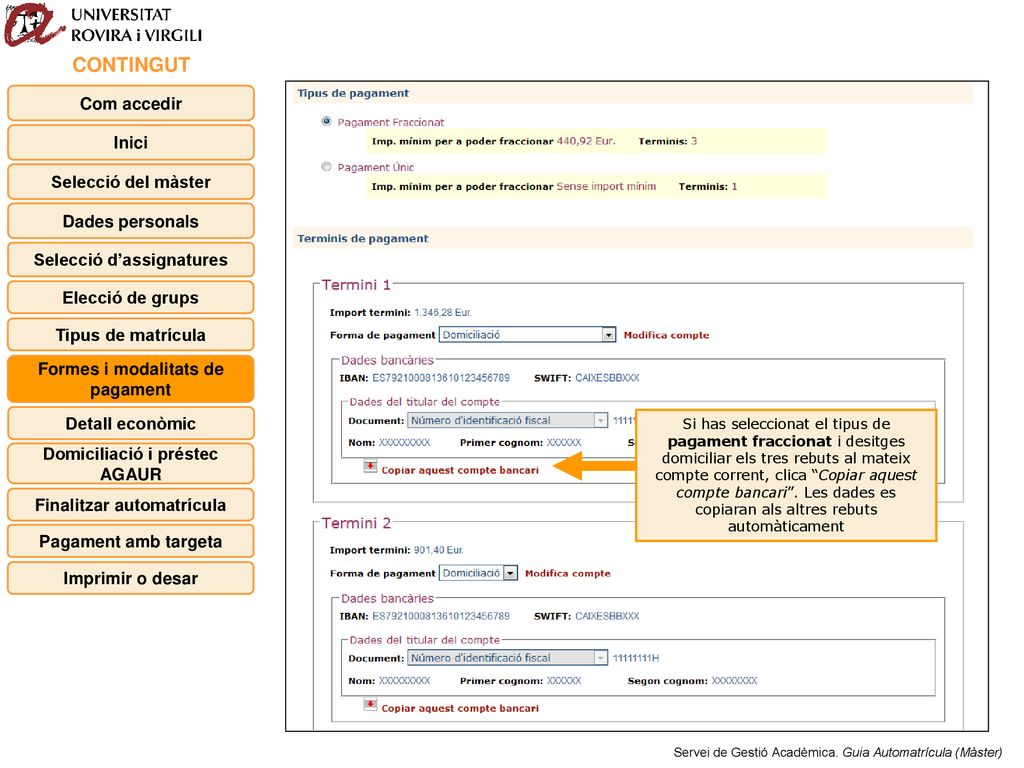The width and height of the screenshot is (1024, 768).
Task: Click the 440,92 Eur minimum amount
Action: click(586, 141)
